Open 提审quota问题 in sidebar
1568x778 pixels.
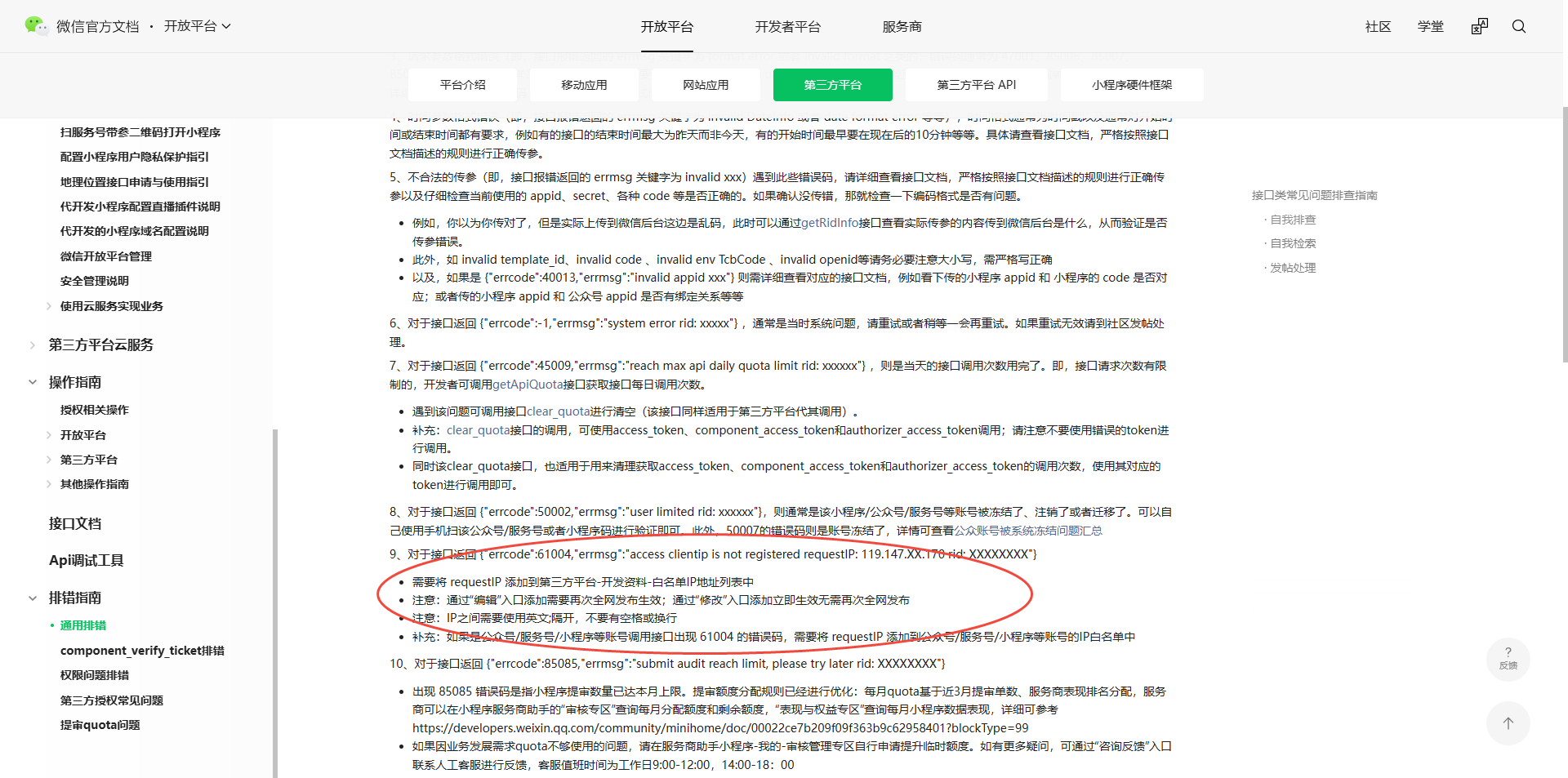point(100,725)
